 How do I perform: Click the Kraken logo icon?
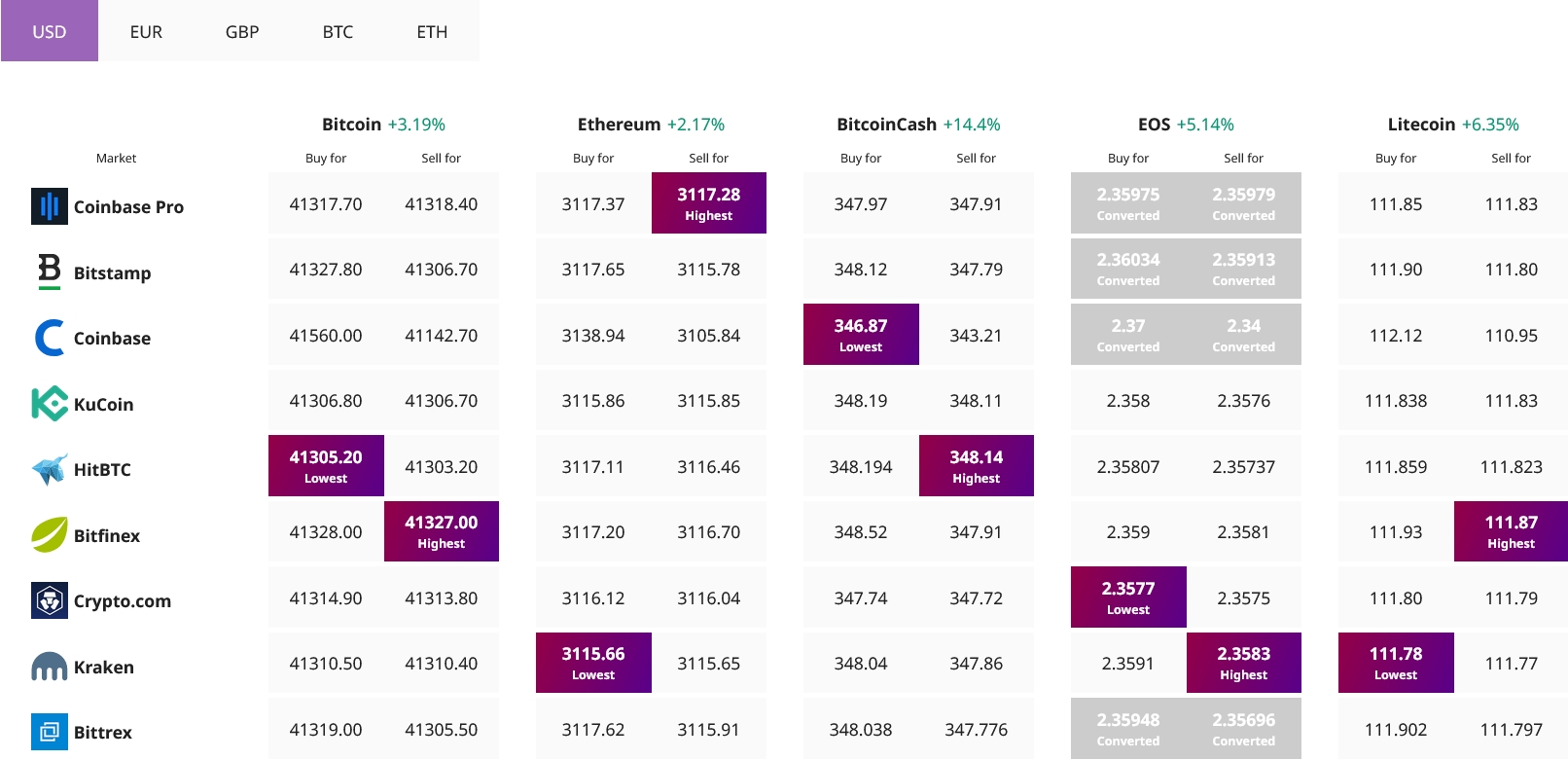pyautogui.click(x=50, y=667)
